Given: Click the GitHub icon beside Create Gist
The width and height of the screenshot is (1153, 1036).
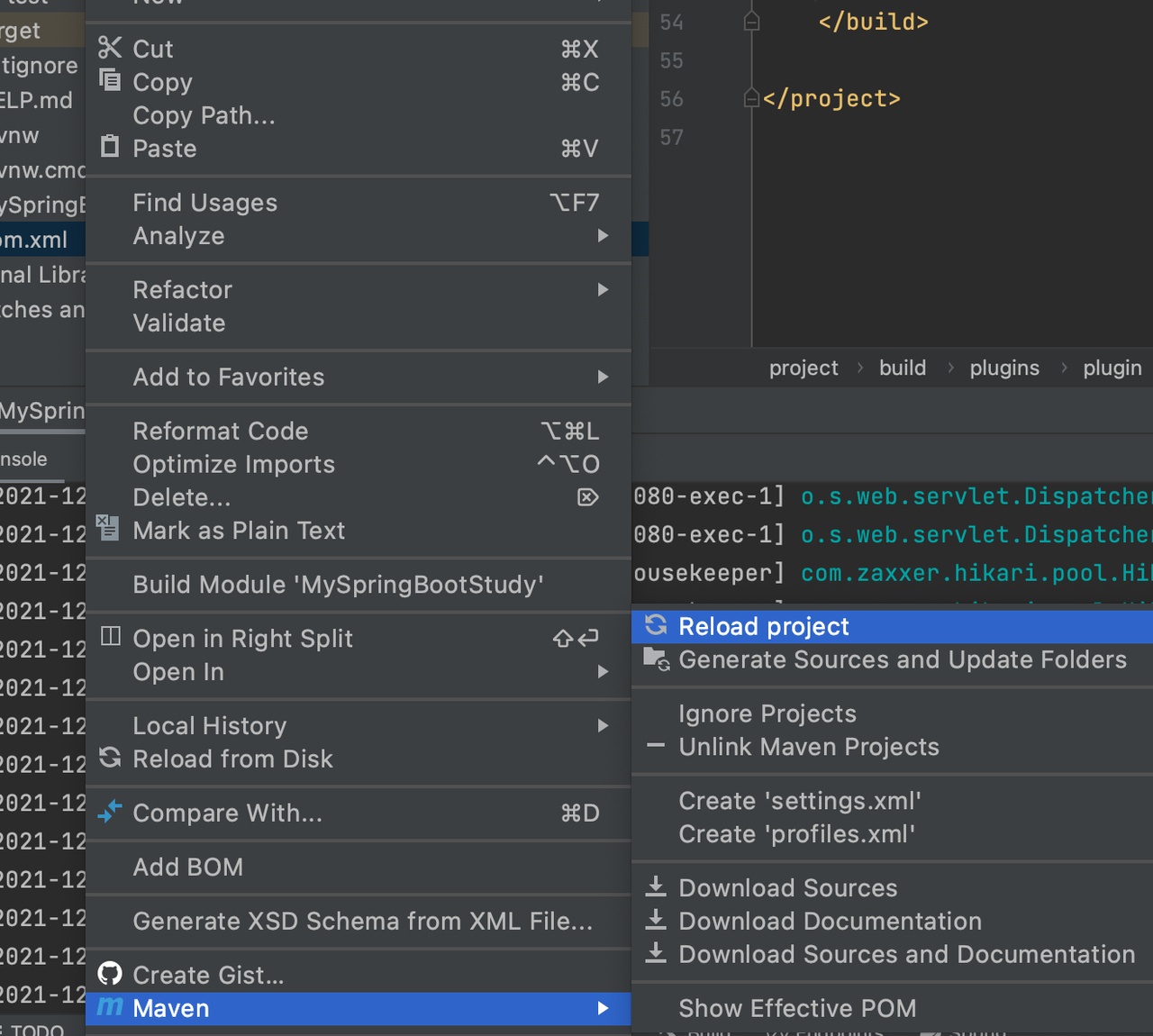Looking at the screenshot, I should (110, 974).
